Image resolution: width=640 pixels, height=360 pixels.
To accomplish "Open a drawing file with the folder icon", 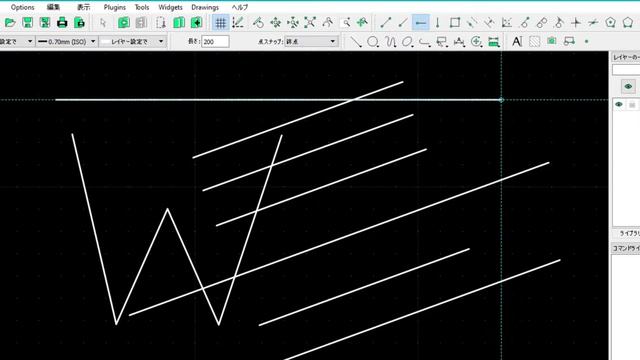I will [10, 22].
